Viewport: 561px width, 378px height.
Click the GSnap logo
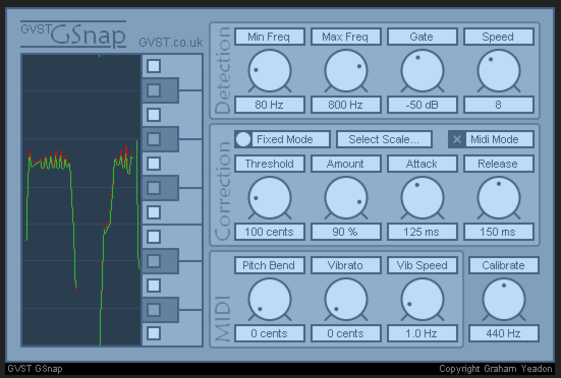pyautogui.click(x=73, y=35)
